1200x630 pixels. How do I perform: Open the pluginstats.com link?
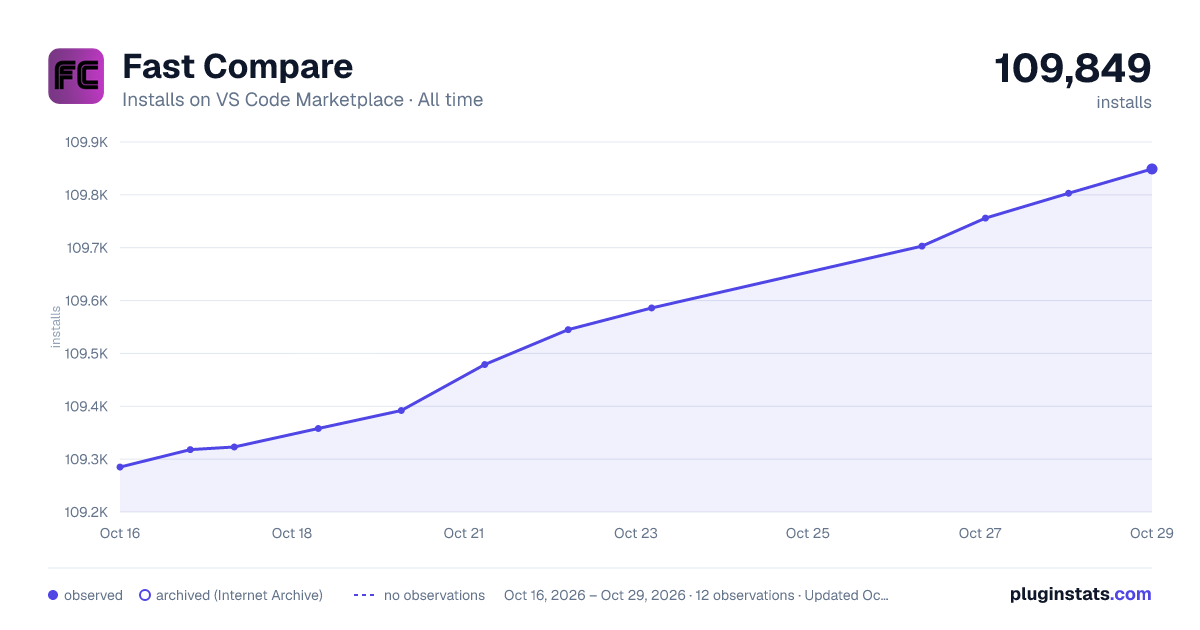pyautogui.click(x=1081, y=594)
